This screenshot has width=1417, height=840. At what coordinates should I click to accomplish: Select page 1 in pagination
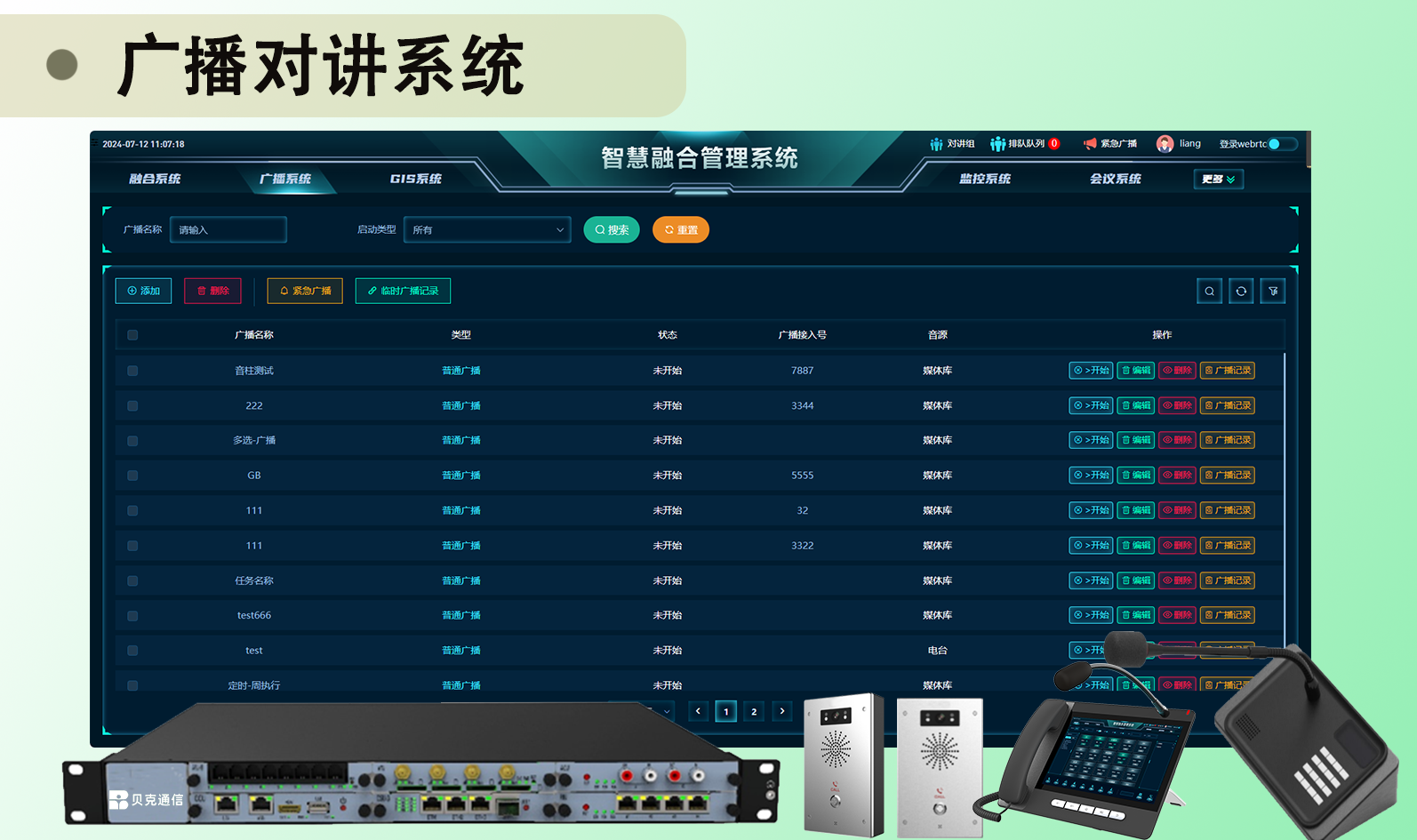[x=726, y=711]
